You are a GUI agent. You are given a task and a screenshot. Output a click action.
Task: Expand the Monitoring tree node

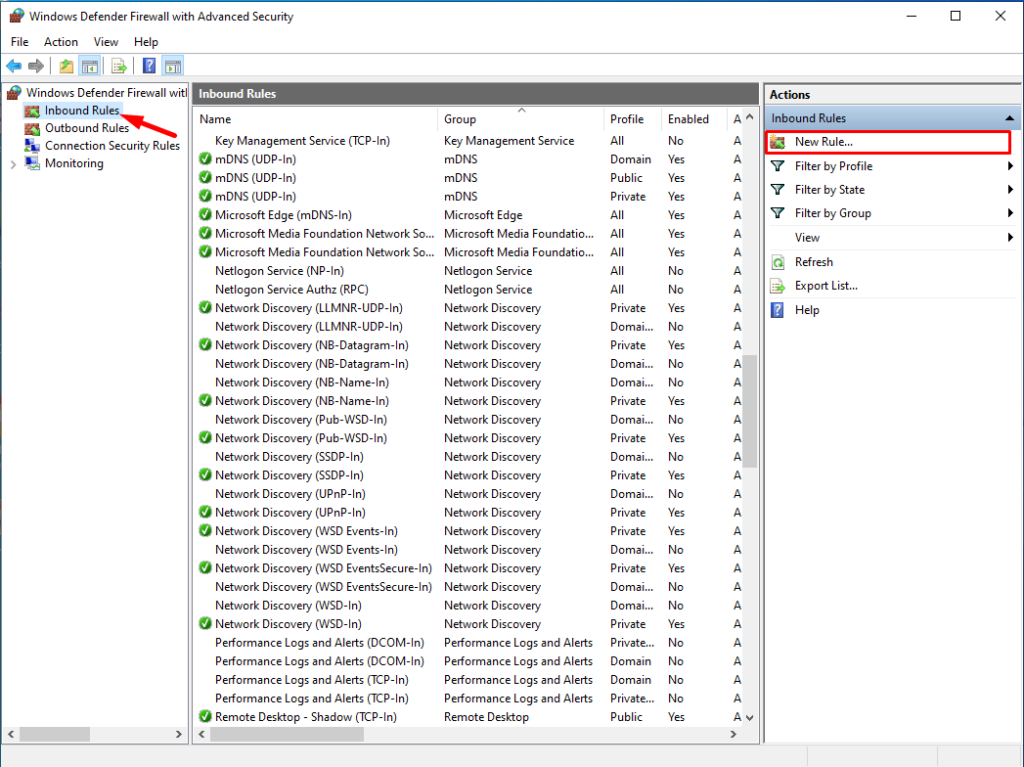click(13, 165)
